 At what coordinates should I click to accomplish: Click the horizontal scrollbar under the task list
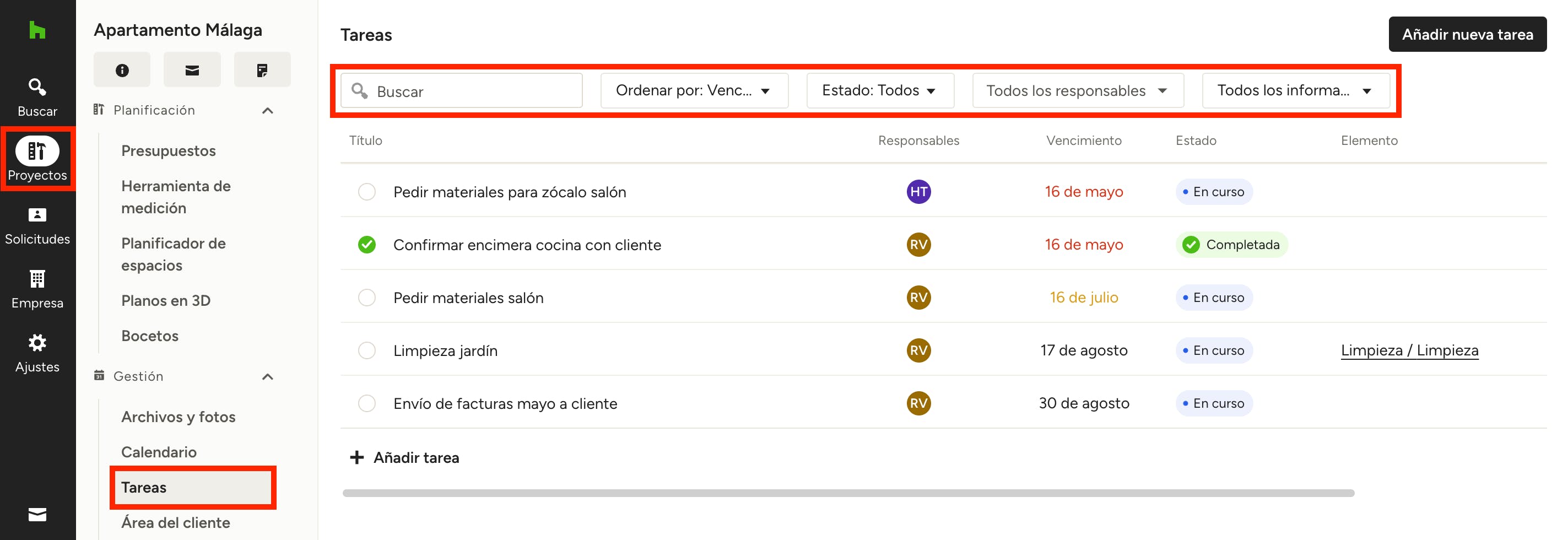pos(847,493)
